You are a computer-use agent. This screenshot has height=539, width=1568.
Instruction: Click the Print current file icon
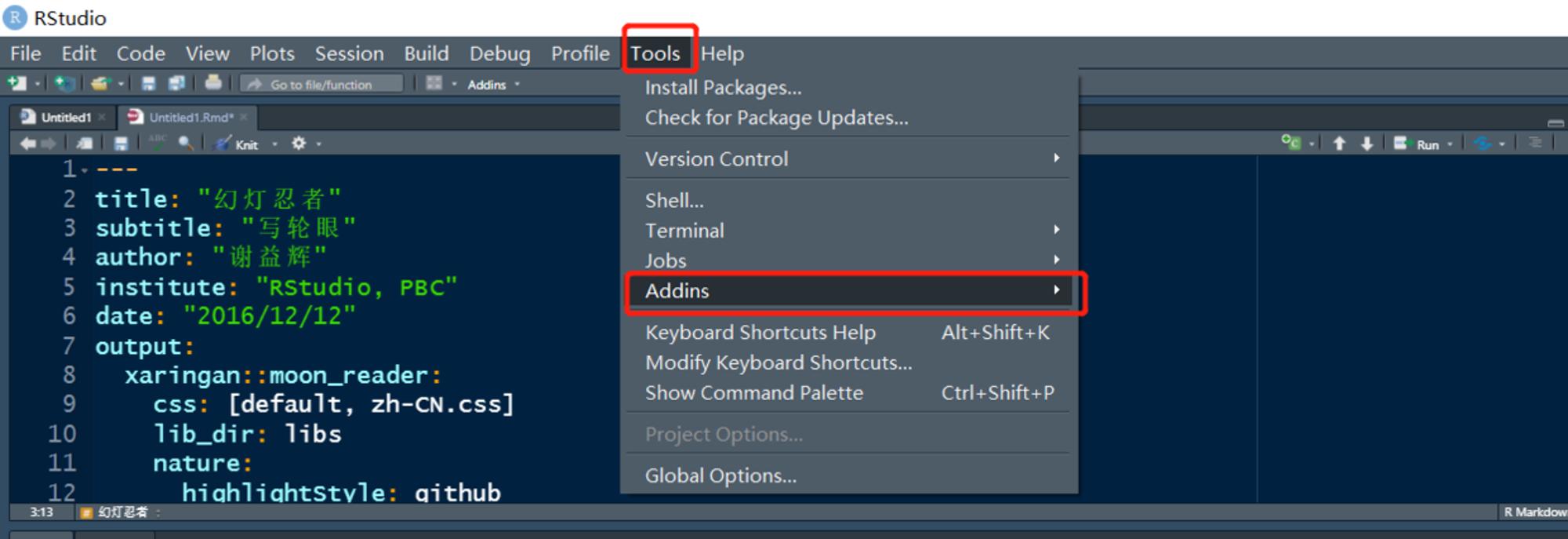213,82
